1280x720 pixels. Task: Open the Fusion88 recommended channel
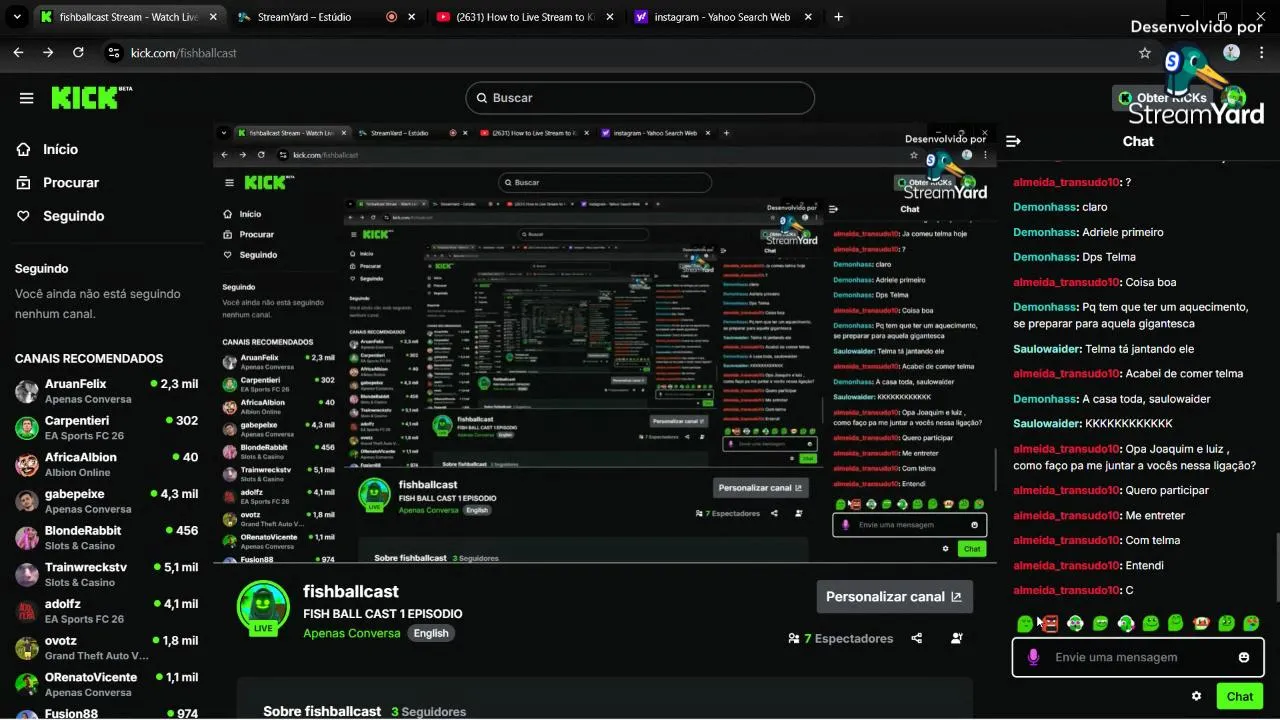[x=107, y=713]
